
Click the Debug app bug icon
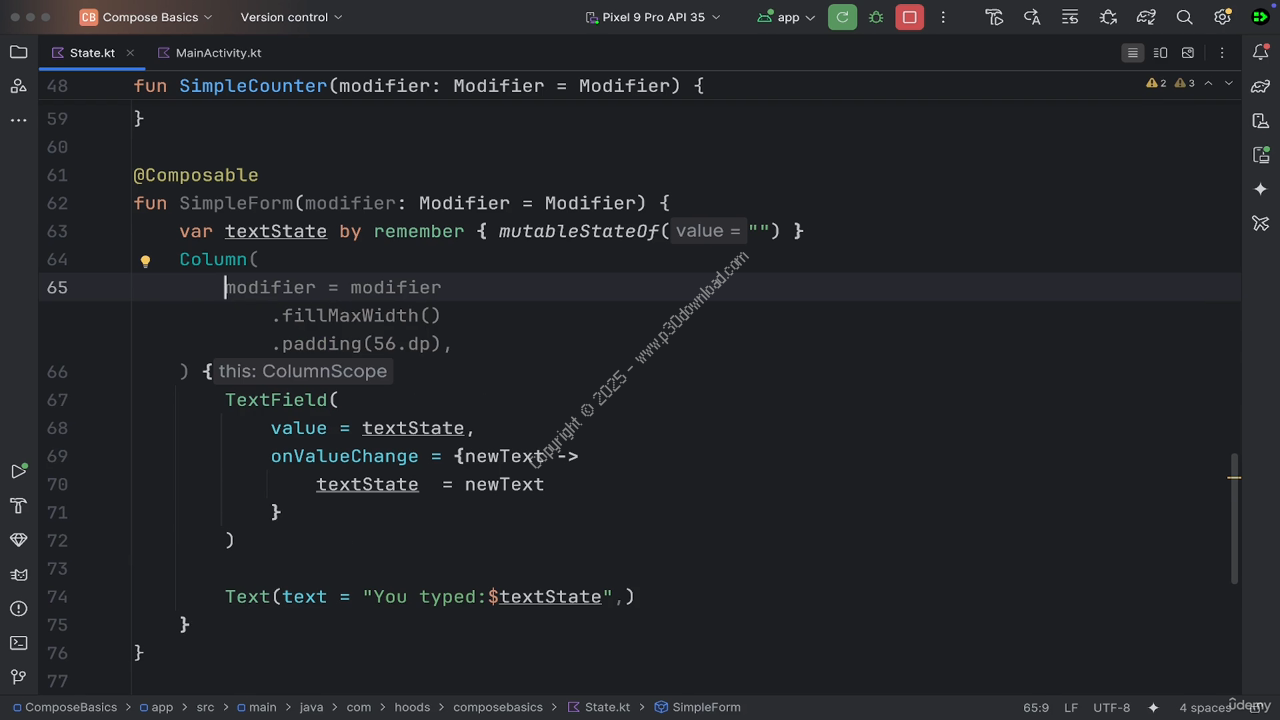(x=876, y=17)
